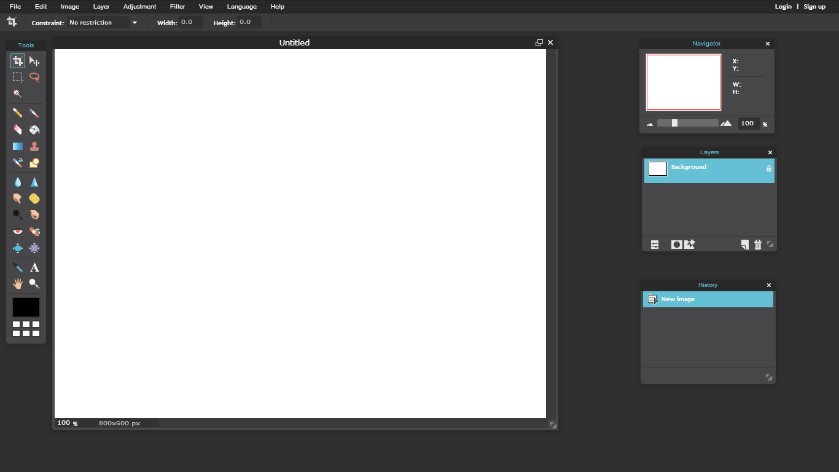The width and height of the screenshot is (839, 472).
Task: Select the Crop tool
Action: 18,61
